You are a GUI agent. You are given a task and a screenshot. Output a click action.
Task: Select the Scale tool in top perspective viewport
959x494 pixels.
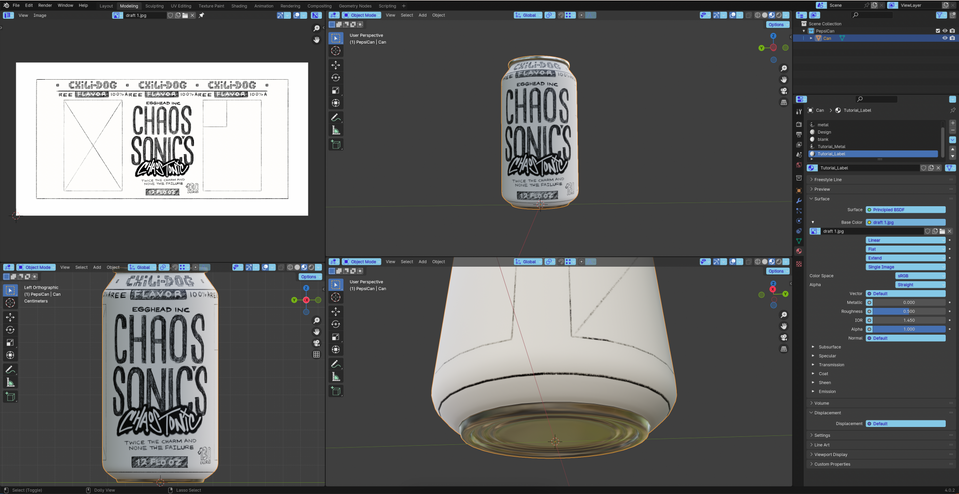pyautogui.click(x=336, y=90)
